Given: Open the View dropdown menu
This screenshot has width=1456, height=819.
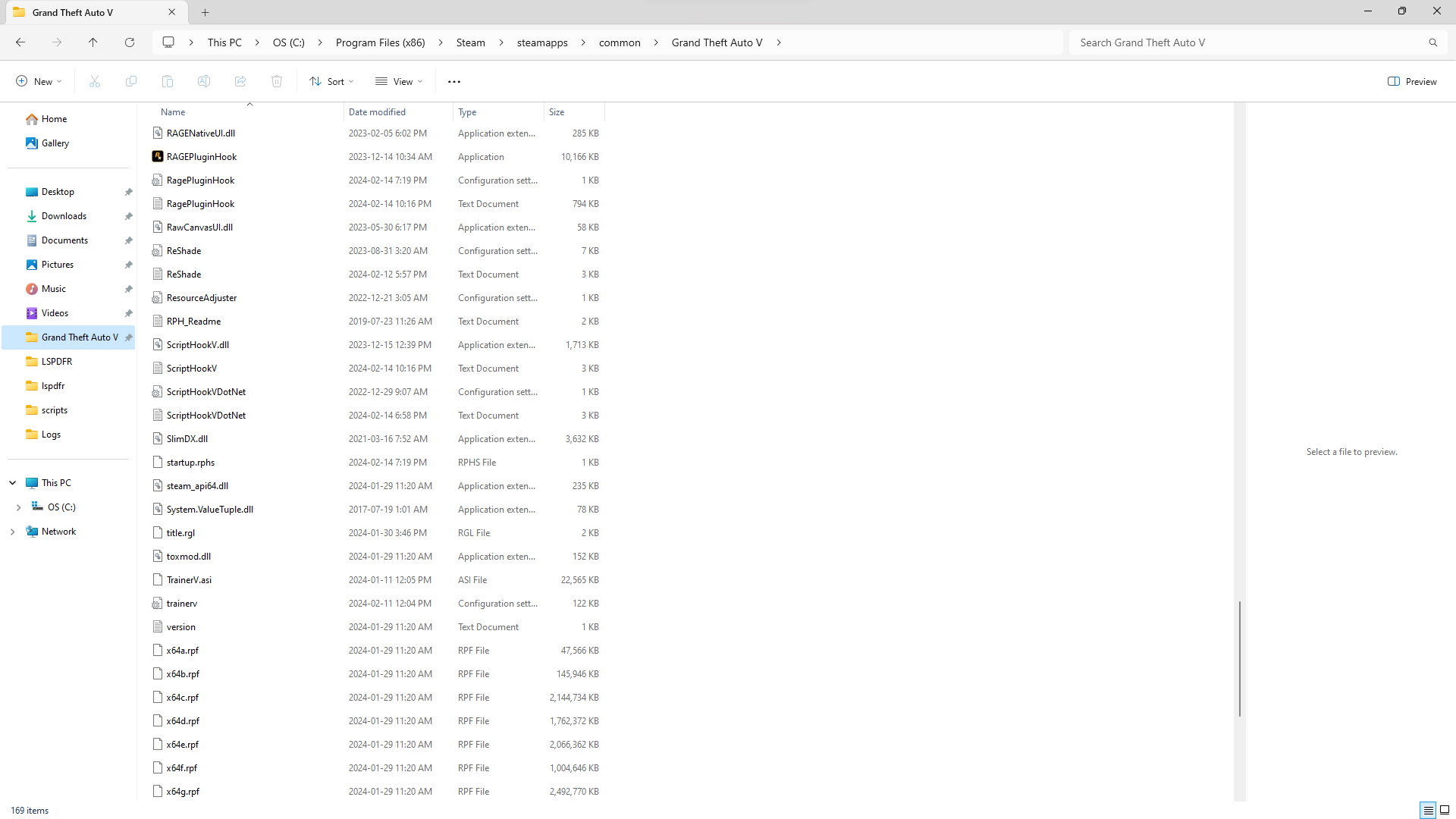Looking at the screenshot, I should coord(399,81).
